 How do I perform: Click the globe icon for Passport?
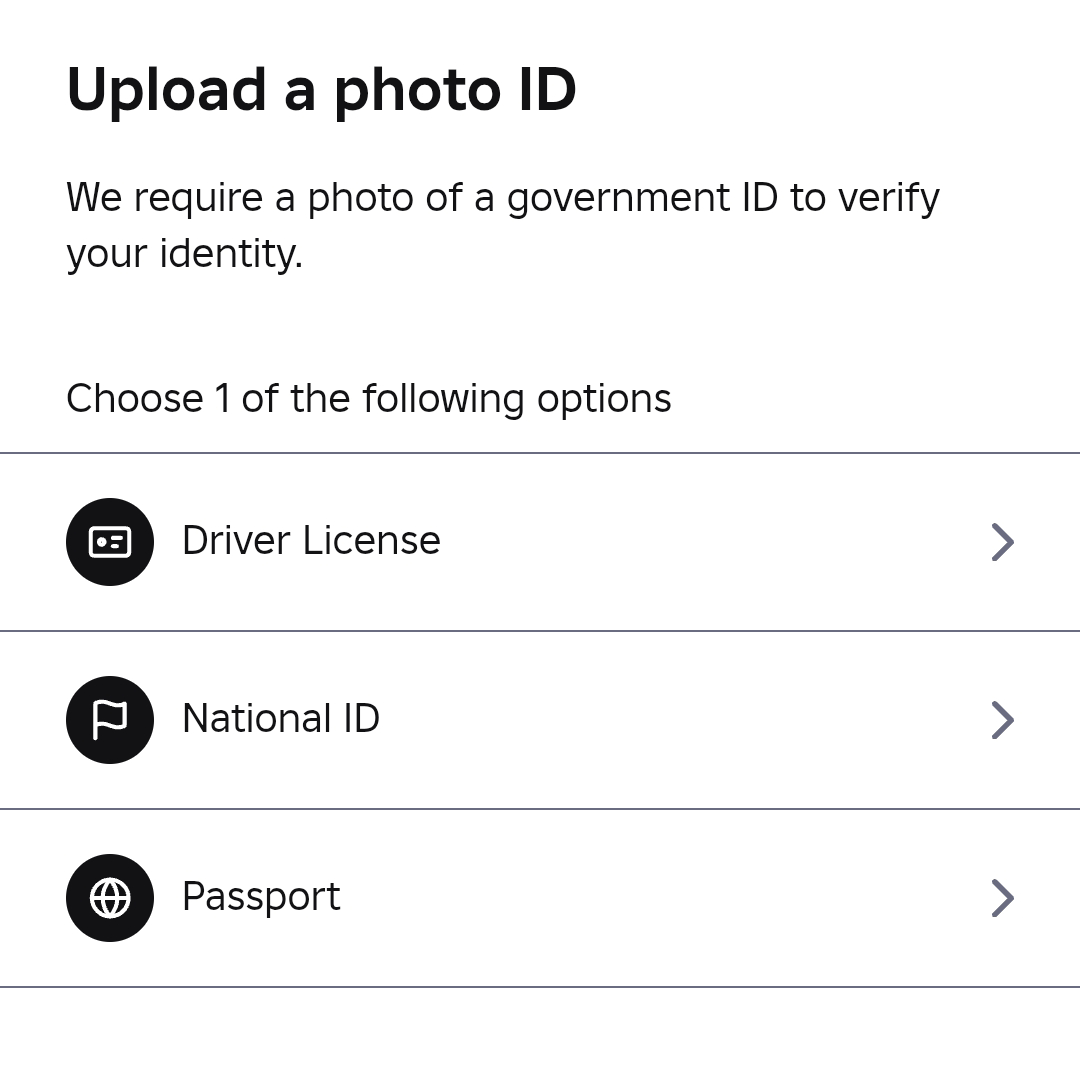coord(110,898)
